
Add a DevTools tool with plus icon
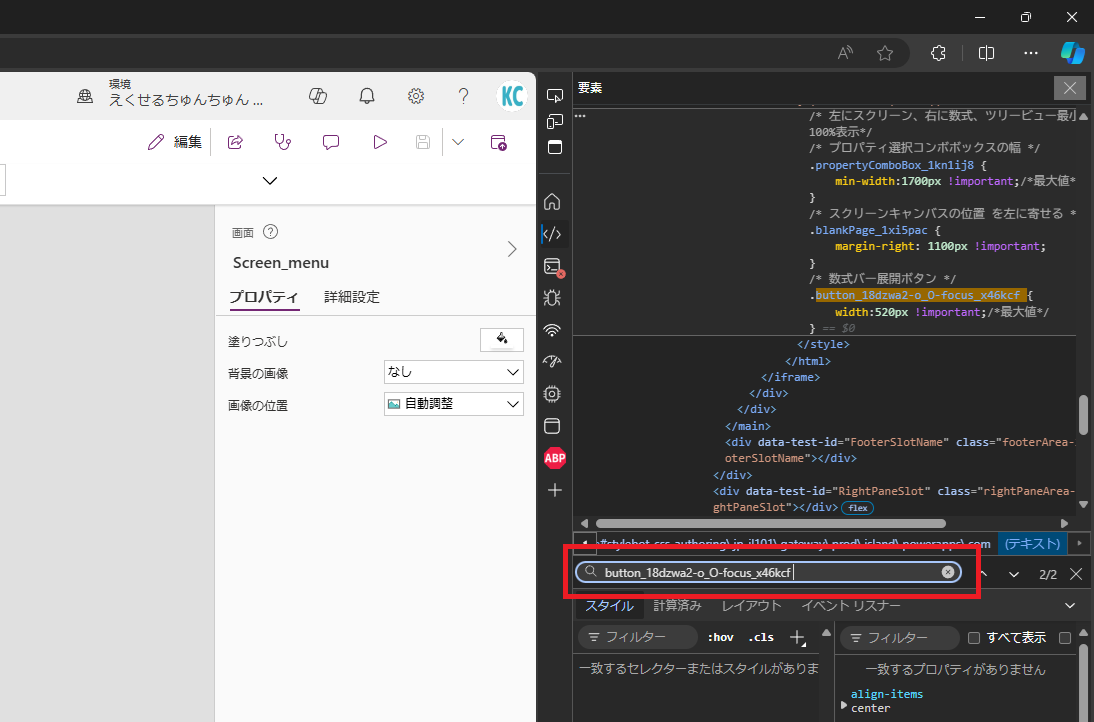coord(555,490)
